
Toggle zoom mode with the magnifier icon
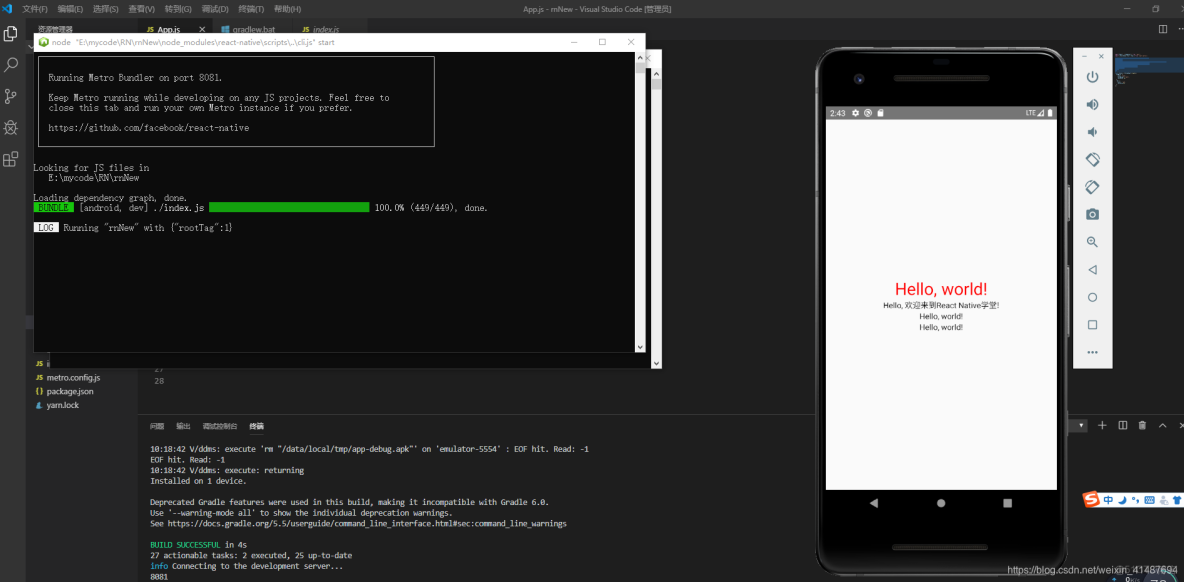pyautogui.click(x=1092, y=241)
